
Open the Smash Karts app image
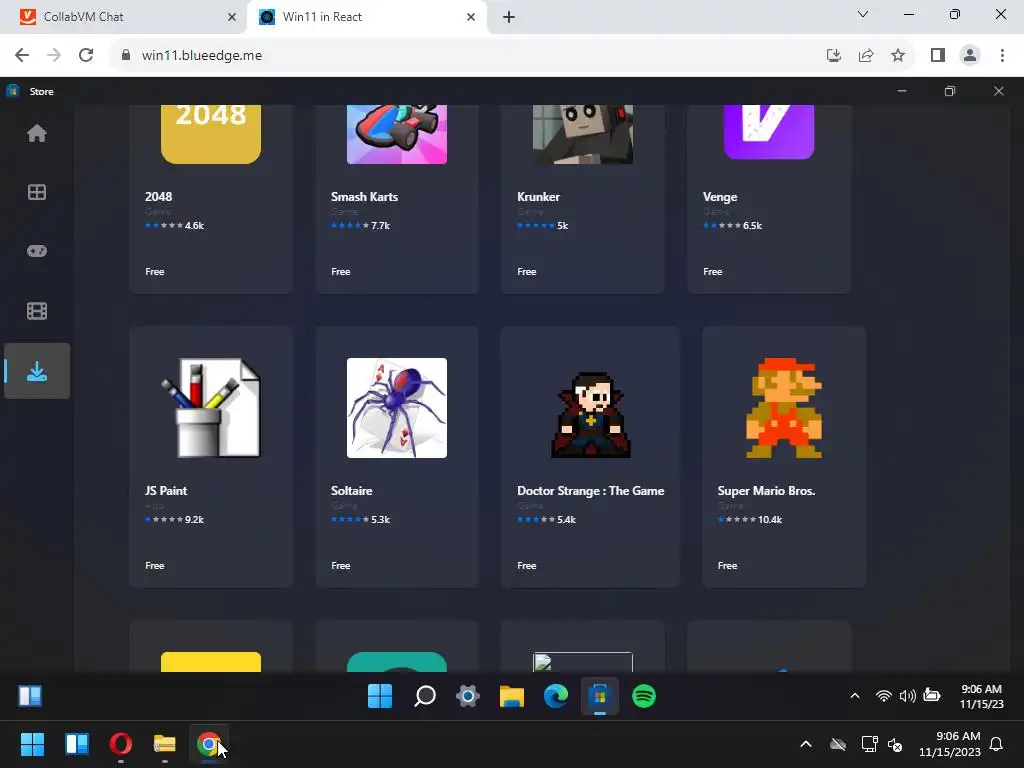[x=397, y=134]
